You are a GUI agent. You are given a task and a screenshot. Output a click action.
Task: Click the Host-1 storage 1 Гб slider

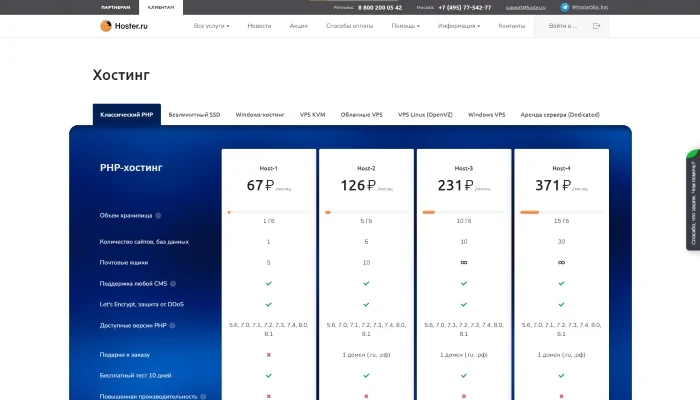(x=269, y=212)
